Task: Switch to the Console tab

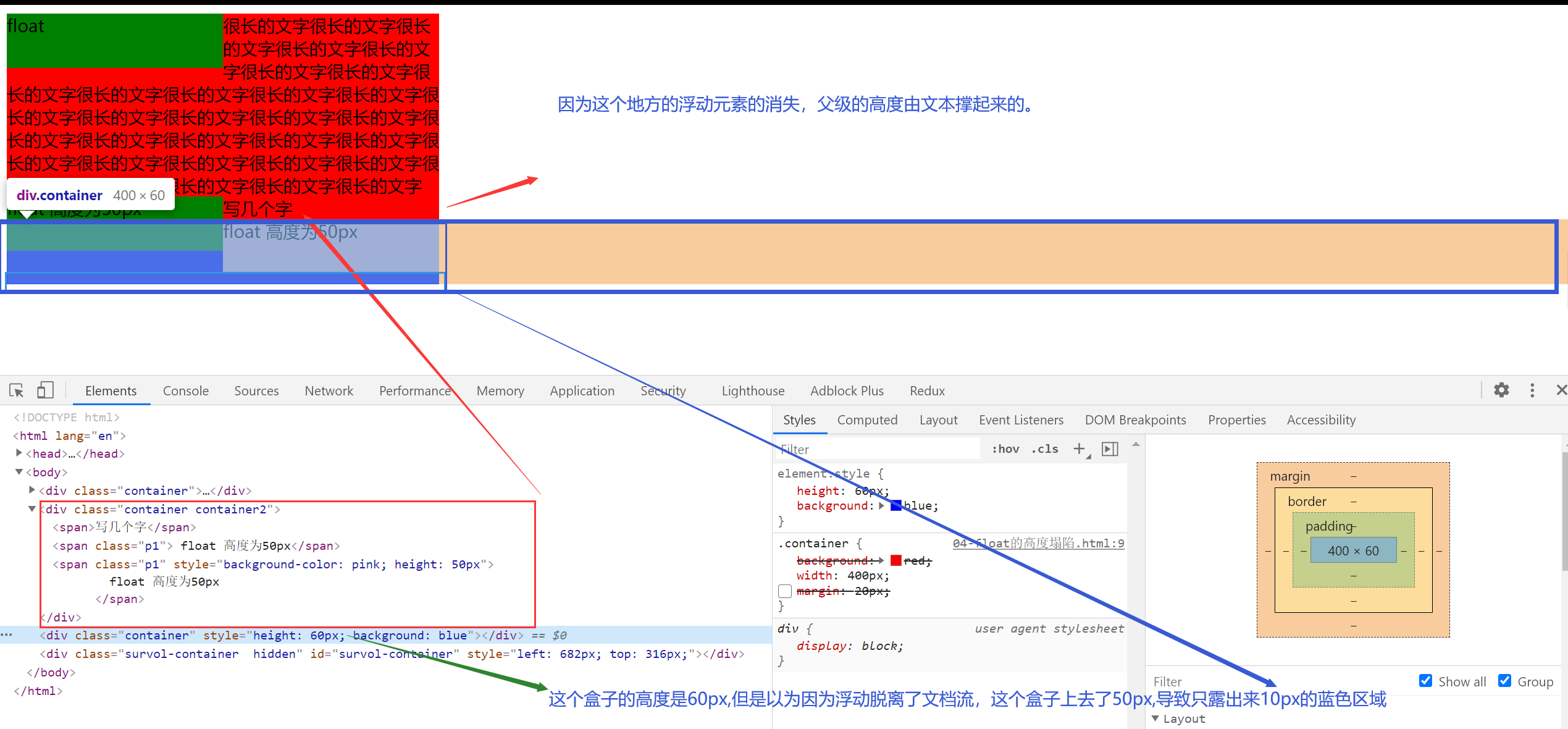Action: click(185, 391)
